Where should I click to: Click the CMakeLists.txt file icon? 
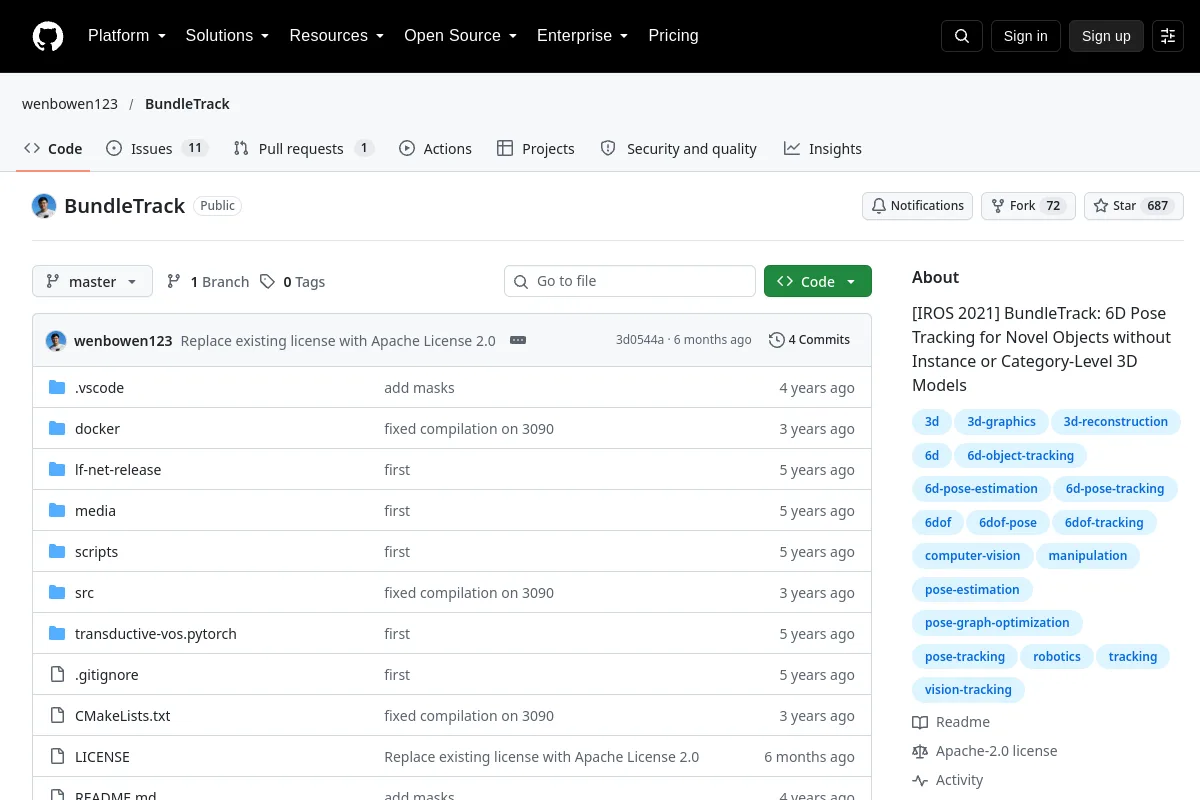(57, 716)
